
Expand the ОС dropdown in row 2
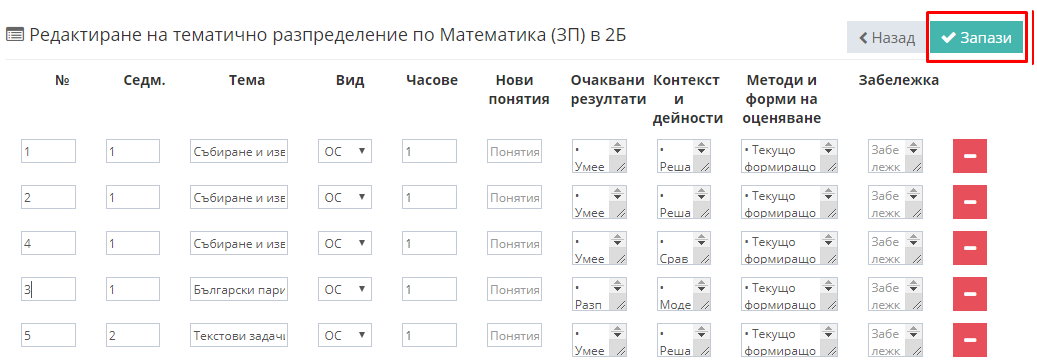[345, 197]
